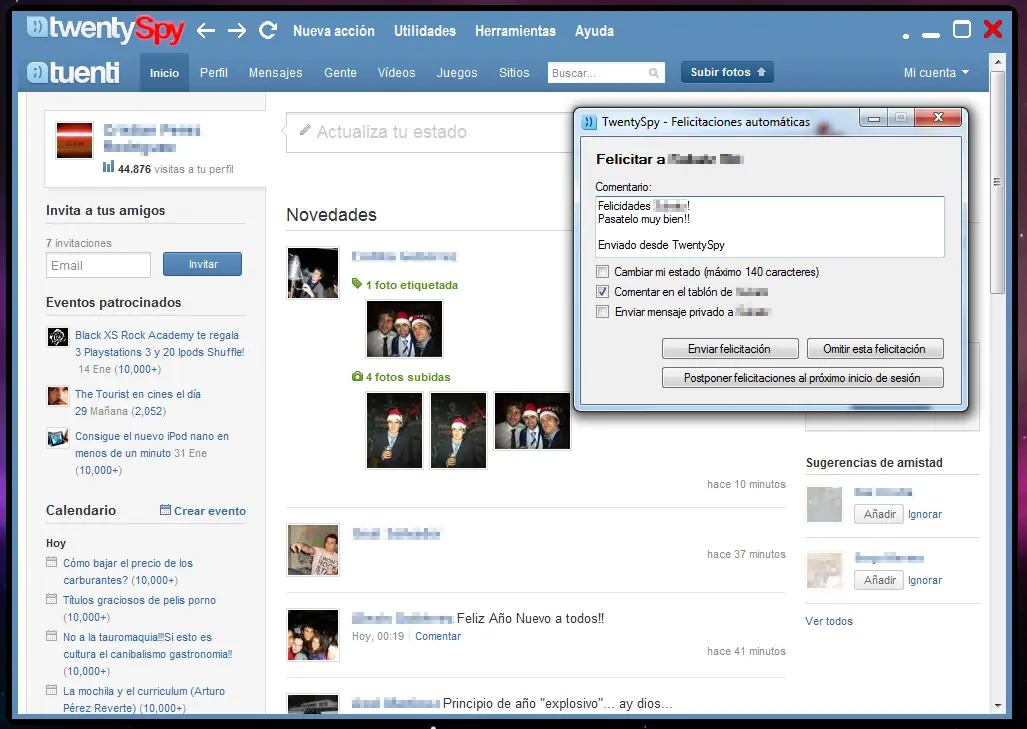1027x729 pixels.
Task: Click the TwentySpy dialog title bar icon
Action: point(589,121)
